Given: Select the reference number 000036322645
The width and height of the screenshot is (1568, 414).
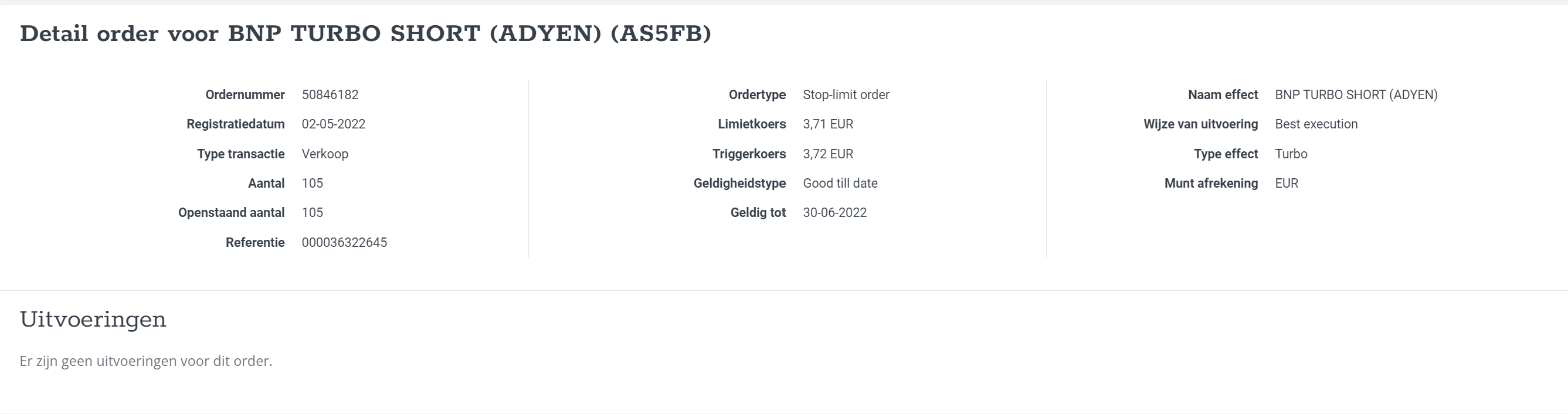Looking at the screenshot, I should coord(345,242).
